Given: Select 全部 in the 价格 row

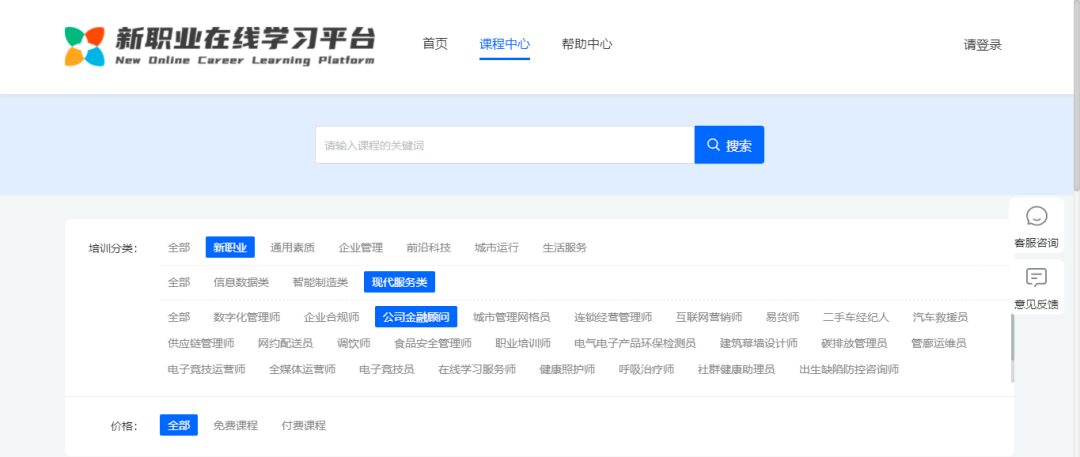Looking at the screenshot, I should coord(179,425).
